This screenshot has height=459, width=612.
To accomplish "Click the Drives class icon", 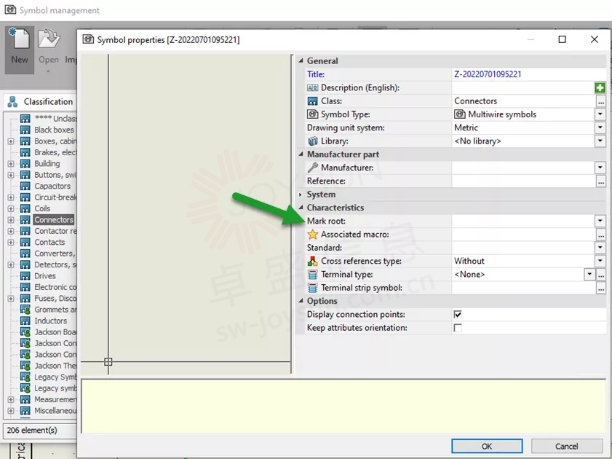I will (25, 276).
